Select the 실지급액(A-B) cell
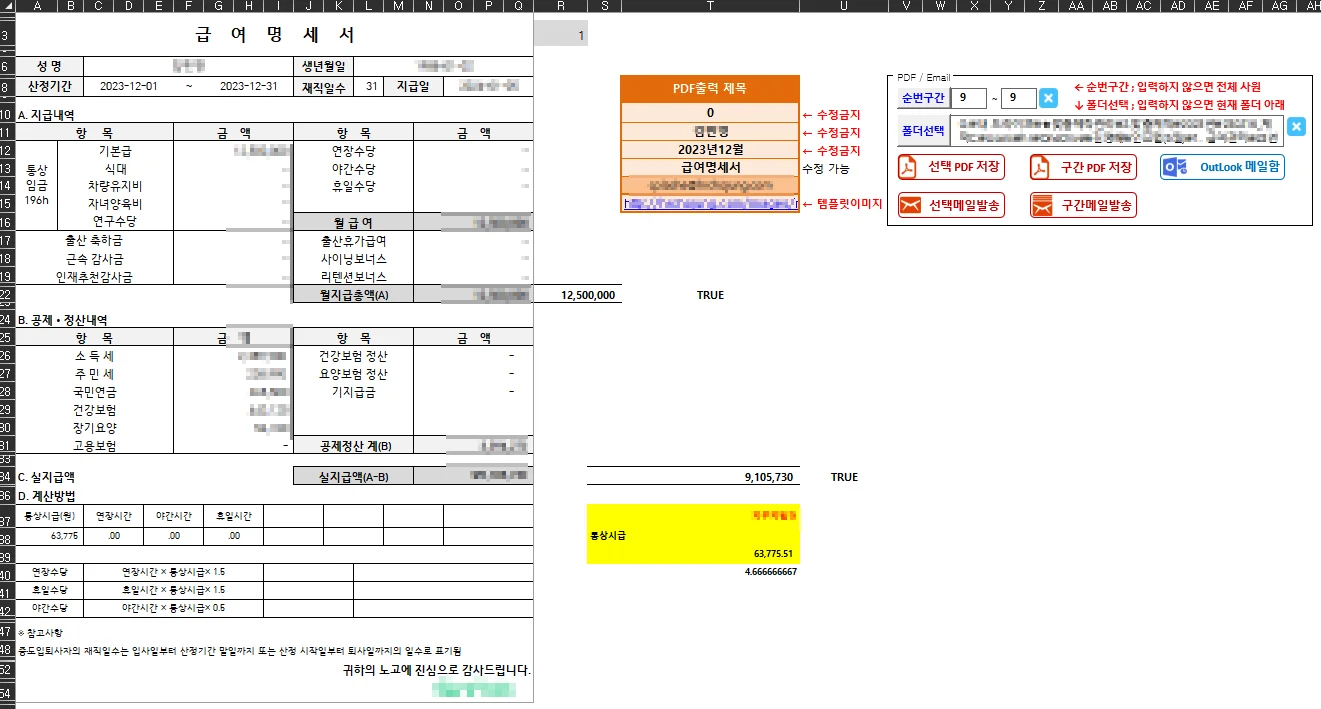This screenshot has height=709, width=1321. click(x=353, y=477)
